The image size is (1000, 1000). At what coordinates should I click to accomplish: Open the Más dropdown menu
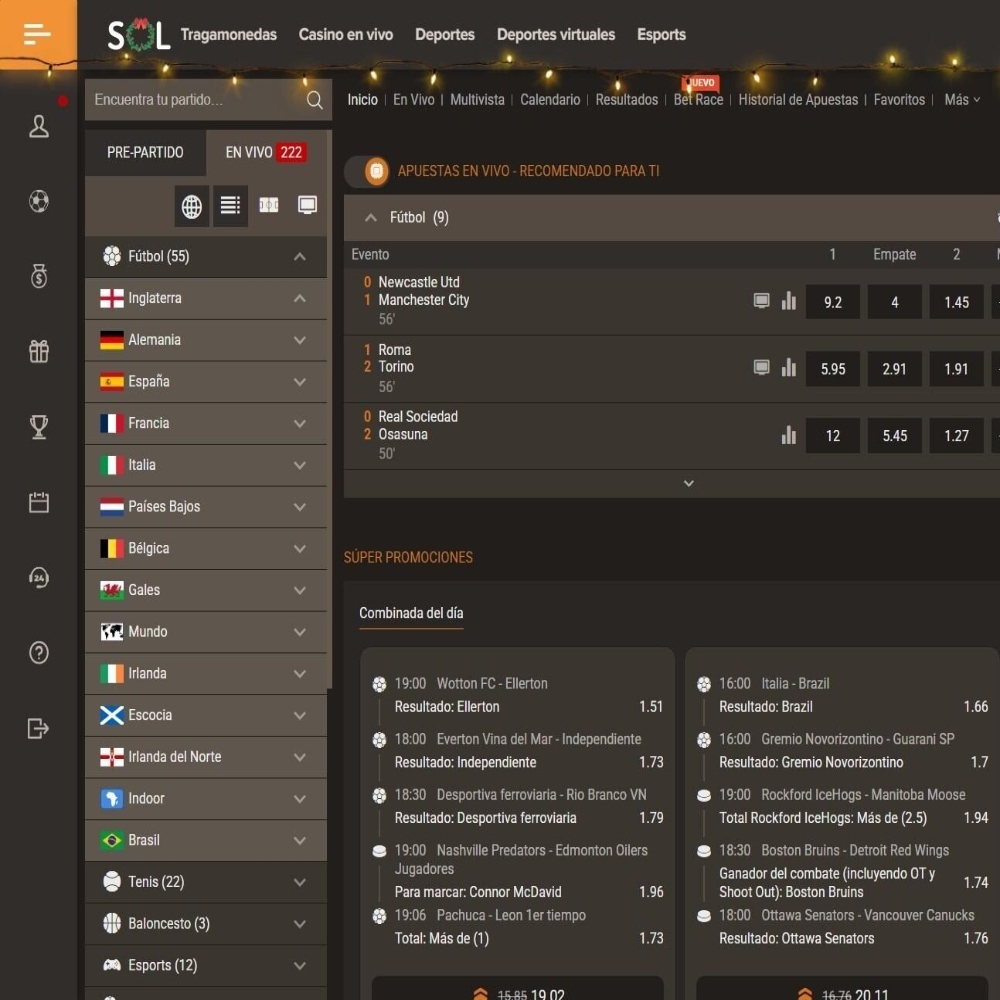(x=962, y=100)
